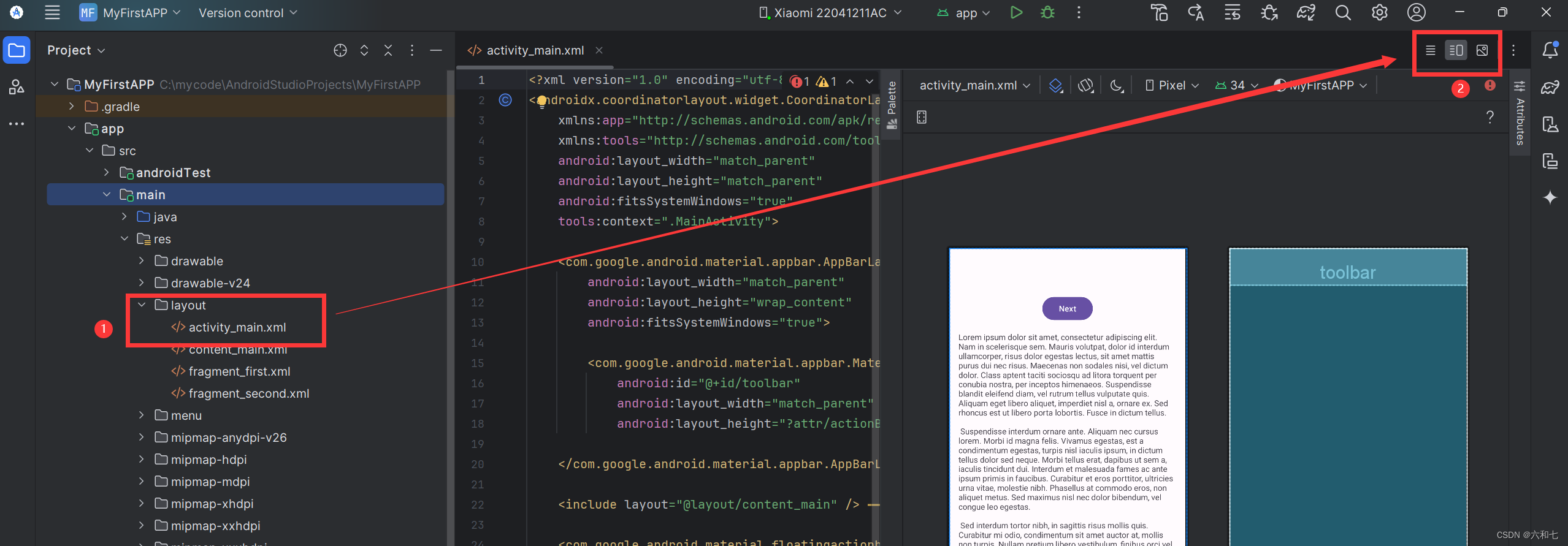1568x546 pixels.
Task: Switch editor to Code-only view
Action: [x=1430, y=50]
